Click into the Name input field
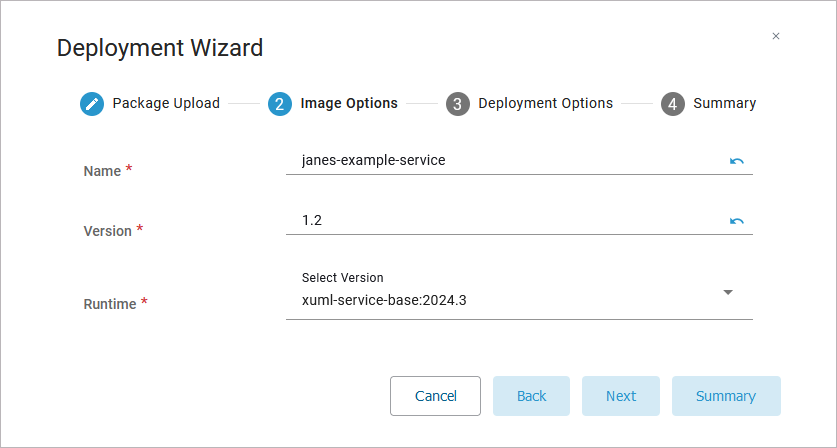The width and height of the screenshot is (837, 448). (505, 160)
